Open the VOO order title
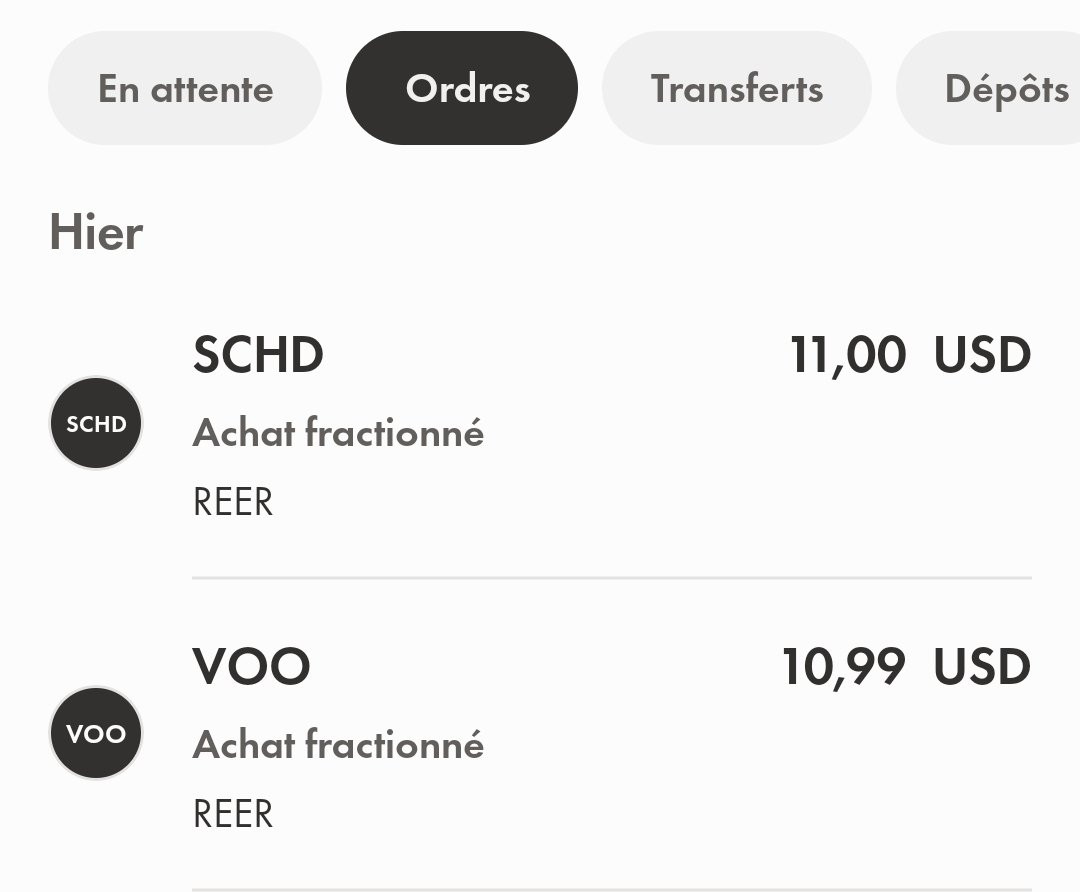This screenshot has height=892, width=1080. pyautogui.click(x=251, y=667)
